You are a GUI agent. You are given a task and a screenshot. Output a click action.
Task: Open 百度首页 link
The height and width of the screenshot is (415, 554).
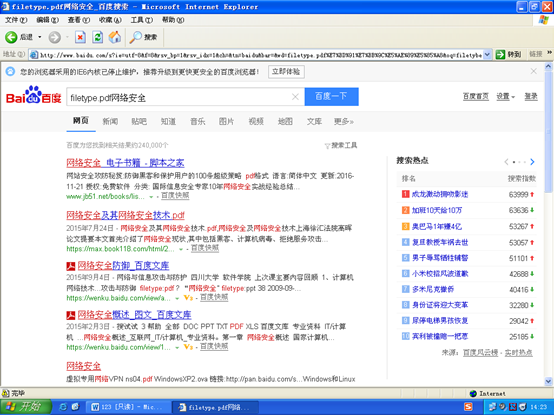point(476,96)
